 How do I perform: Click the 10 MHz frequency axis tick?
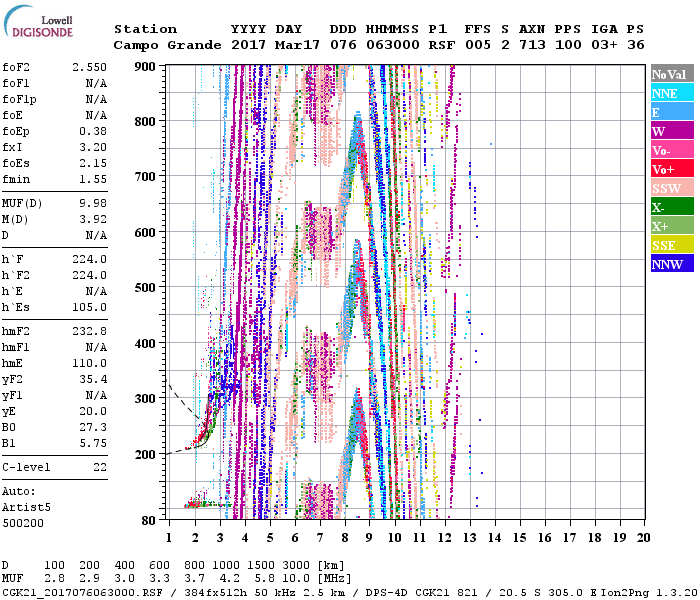pyautogui.click(x=397, y=537)
